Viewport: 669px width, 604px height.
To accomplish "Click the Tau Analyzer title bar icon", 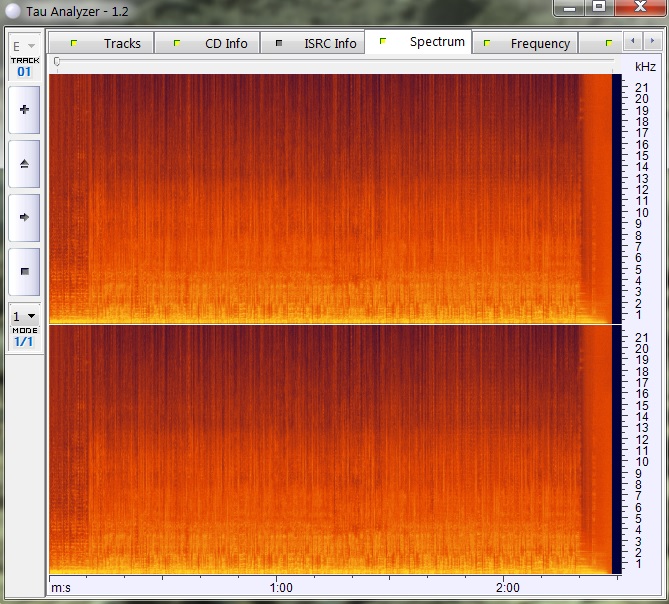I will 12,8.
